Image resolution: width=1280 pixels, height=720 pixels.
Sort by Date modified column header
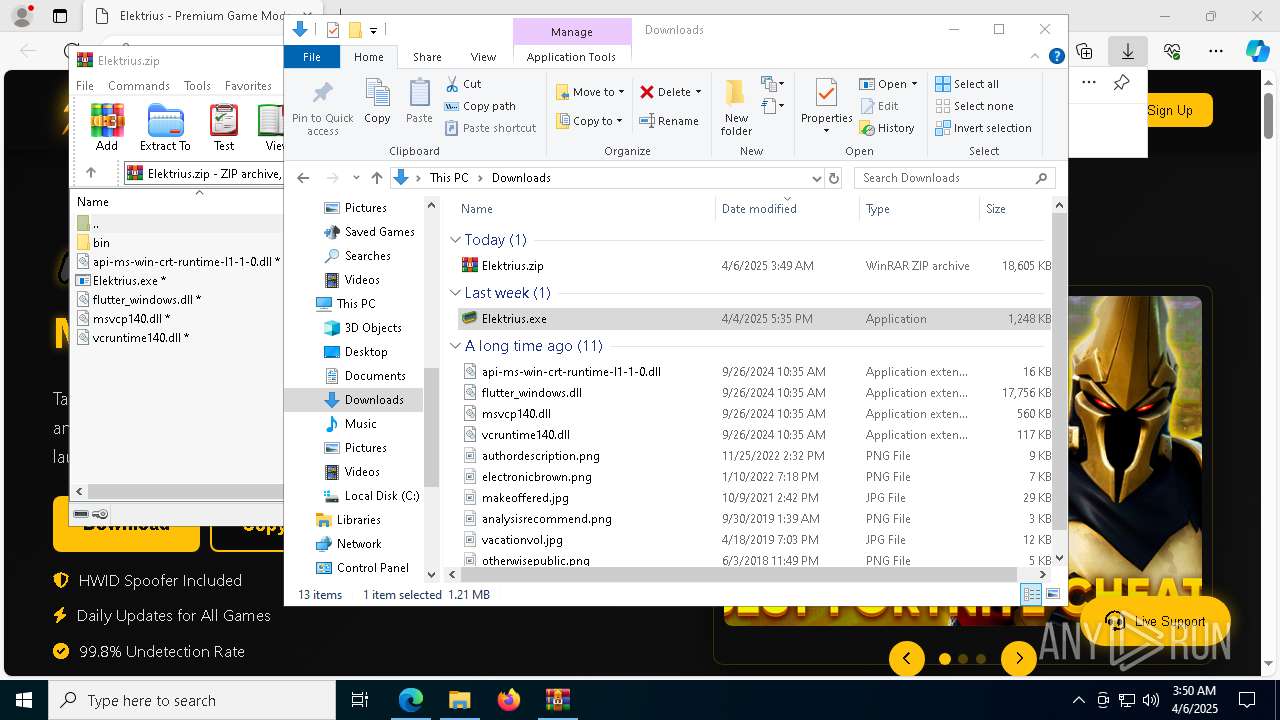(759, 209)
